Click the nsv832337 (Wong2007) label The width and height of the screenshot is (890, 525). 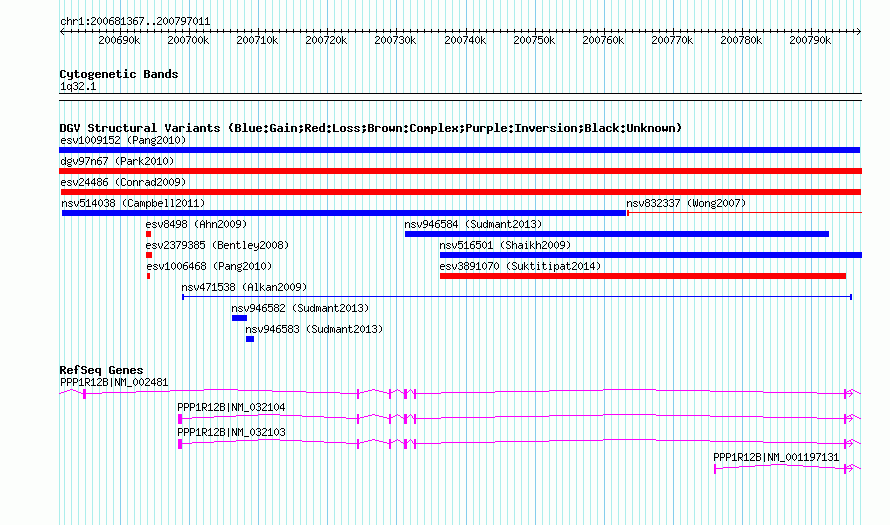(686, 203)
